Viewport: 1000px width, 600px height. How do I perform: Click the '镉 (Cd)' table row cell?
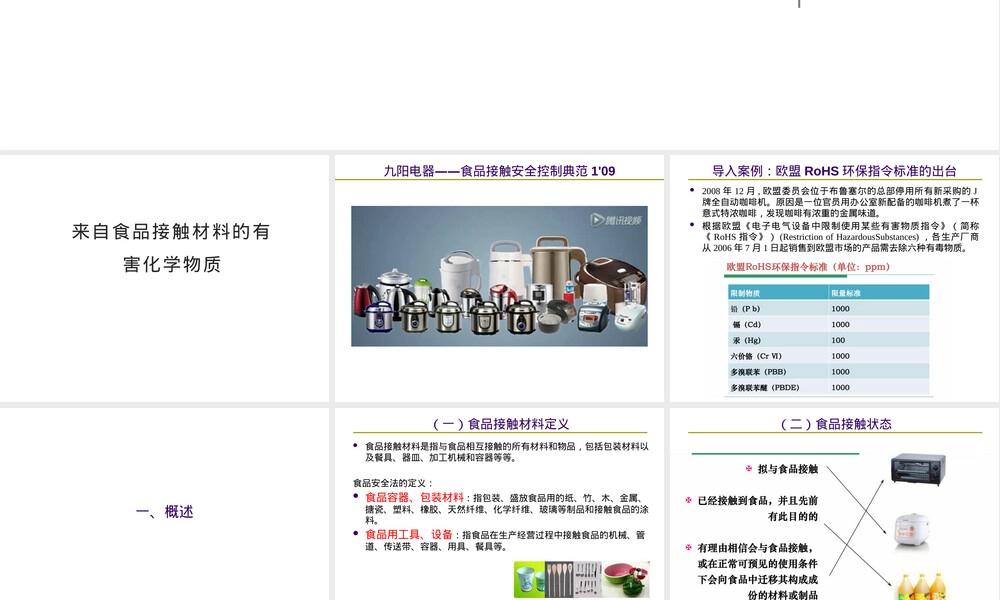778,325
